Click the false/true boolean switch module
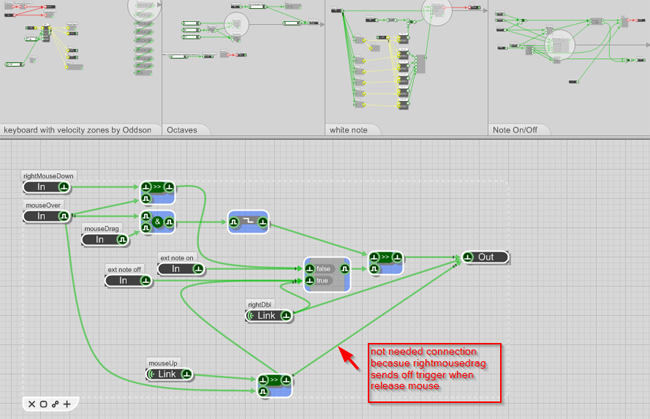Image resolution: width=650 pixels, height=419 pixels. tap(327, 275)
